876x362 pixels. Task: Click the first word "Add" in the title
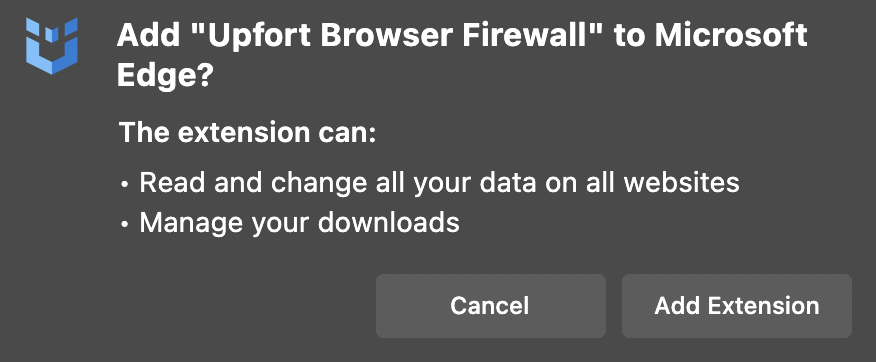pyautogui.click(x=149, y=36)
